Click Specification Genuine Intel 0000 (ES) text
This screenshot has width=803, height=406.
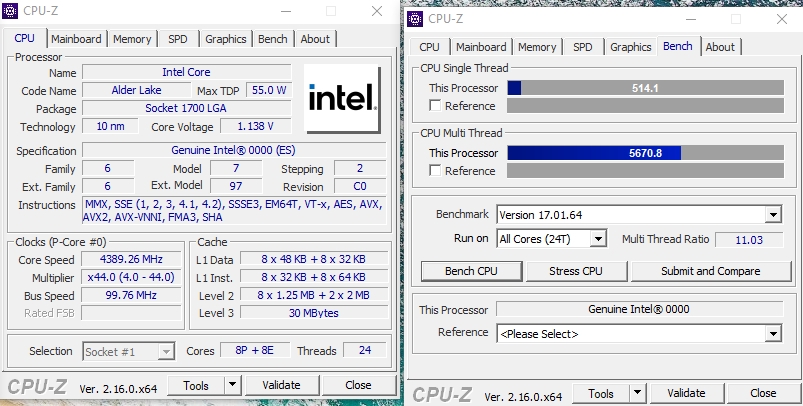234,150
